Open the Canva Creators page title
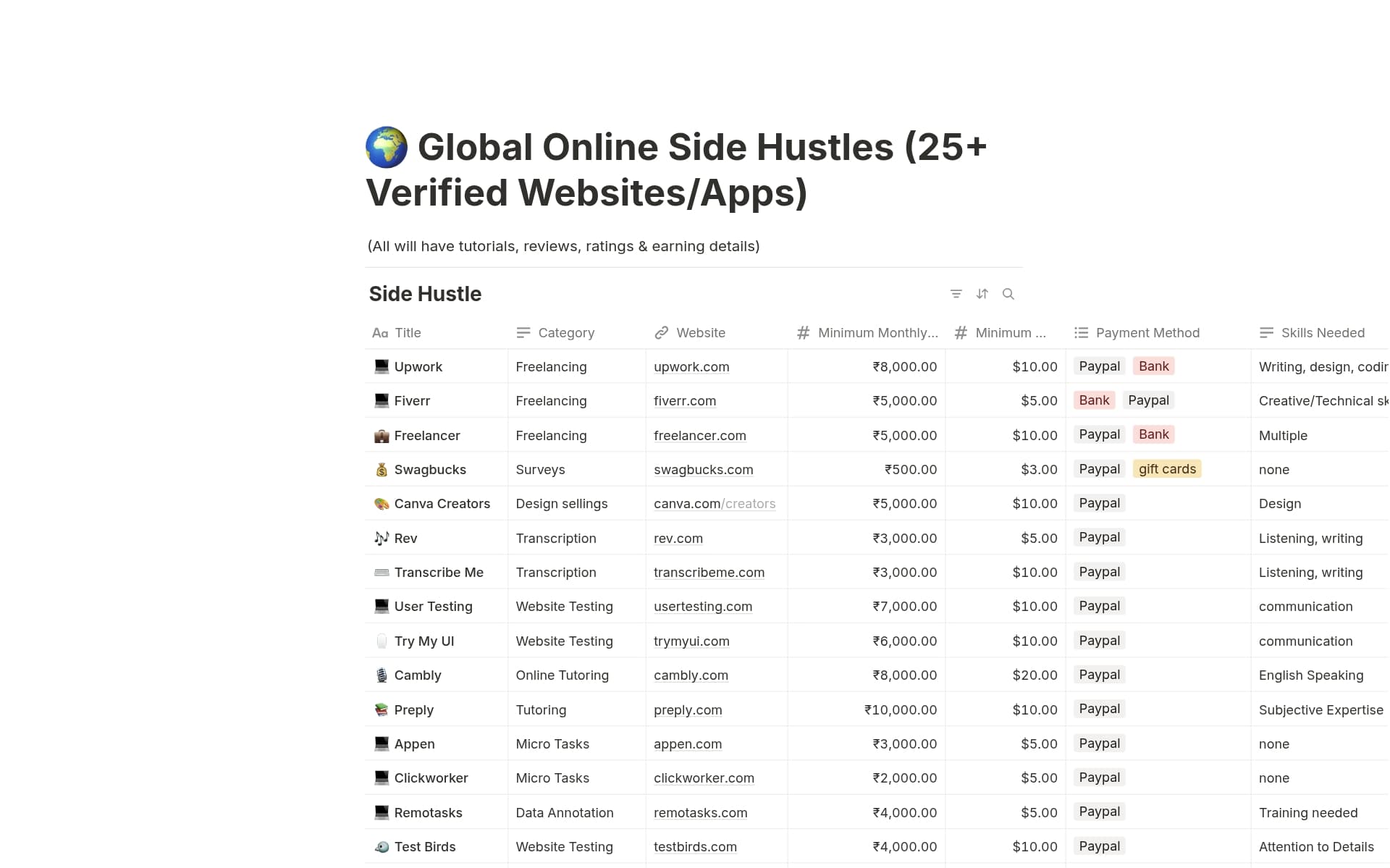 [442, 504]
